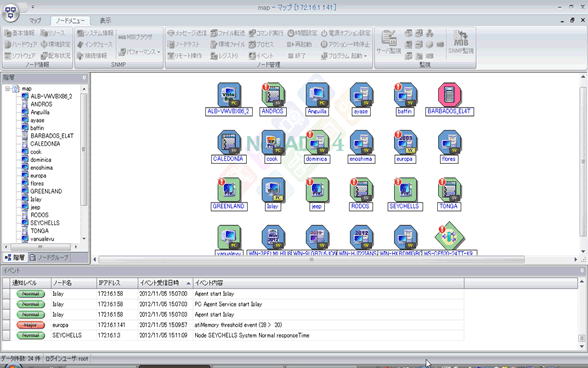The height and width of the screenshot is (368, 588).
Task: Select the Major event row for europa
Action: (233, 325)
